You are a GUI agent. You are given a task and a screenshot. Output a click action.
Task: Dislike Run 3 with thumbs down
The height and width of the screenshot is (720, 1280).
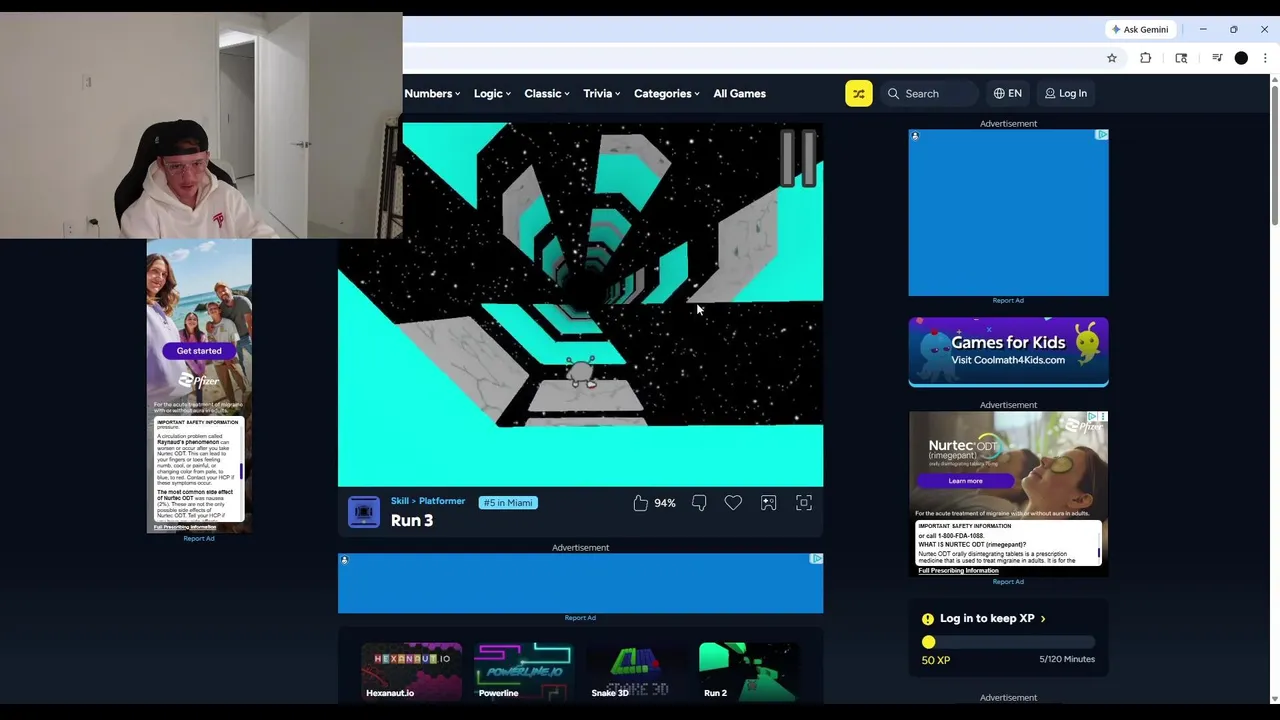[x=699, y=503]
